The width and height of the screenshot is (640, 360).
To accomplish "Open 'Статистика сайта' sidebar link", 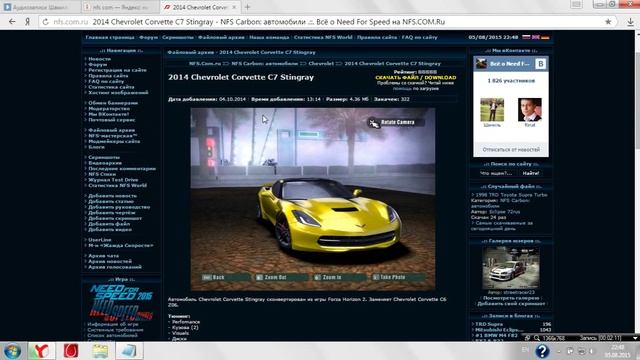I will pyautogui.click(x=111, y=87).
